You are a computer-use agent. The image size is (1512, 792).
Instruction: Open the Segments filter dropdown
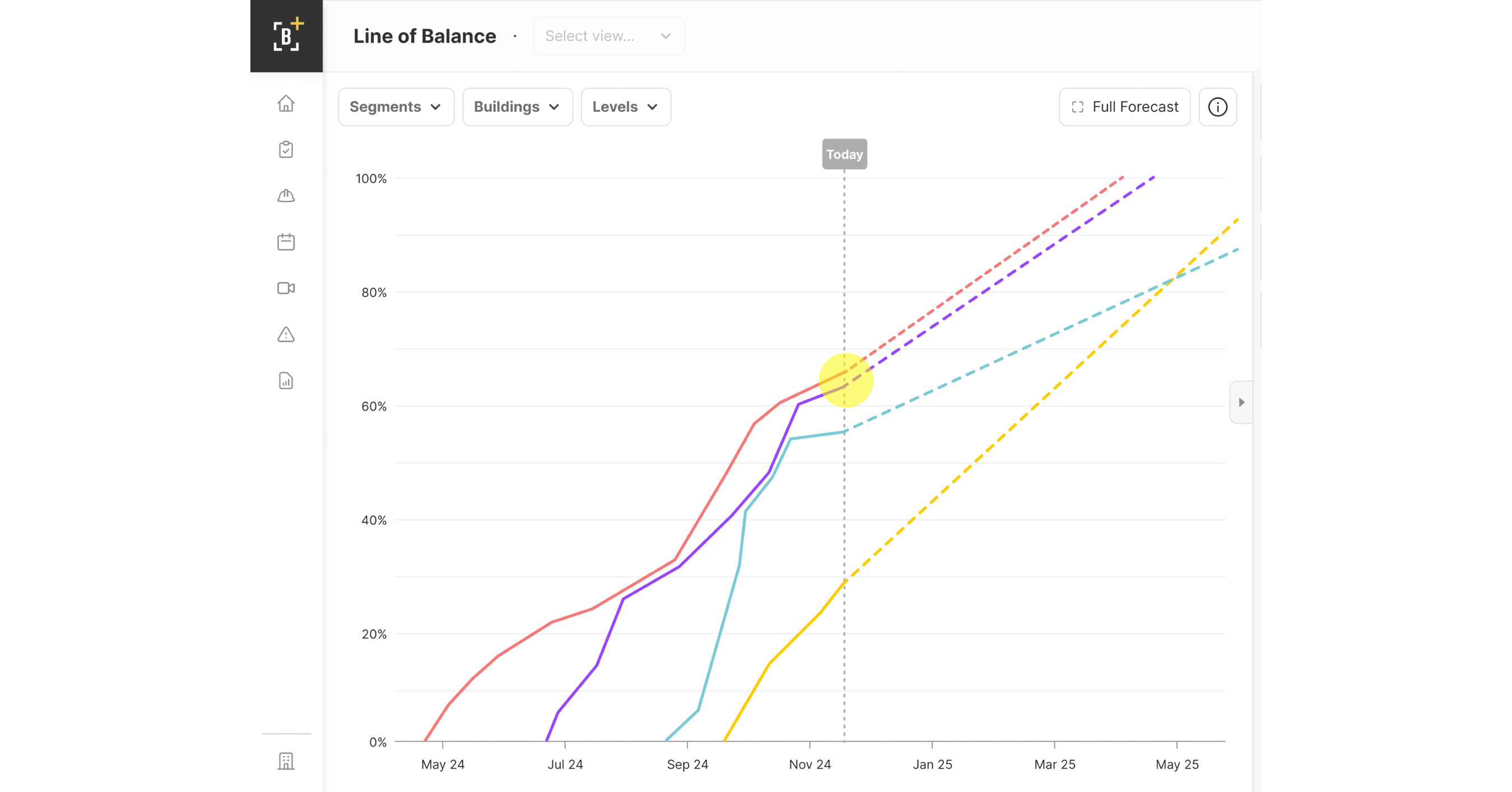click(x=396, y=107)
